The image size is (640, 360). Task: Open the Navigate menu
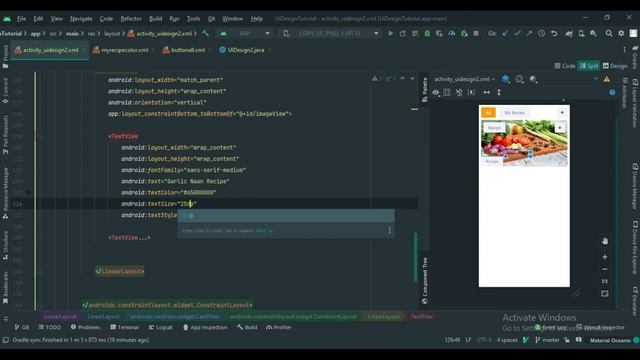click(81, 19)
